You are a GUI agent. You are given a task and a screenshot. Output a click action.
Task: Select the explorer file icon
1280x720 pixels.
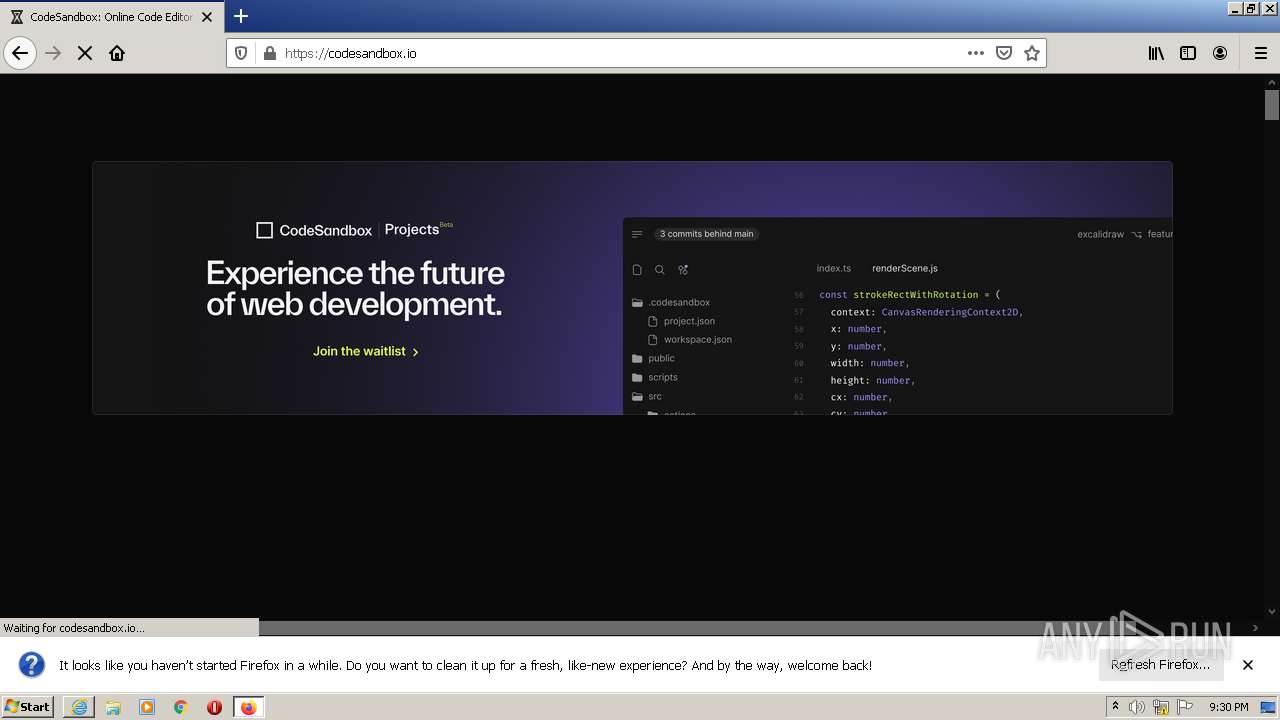point(637,270)
